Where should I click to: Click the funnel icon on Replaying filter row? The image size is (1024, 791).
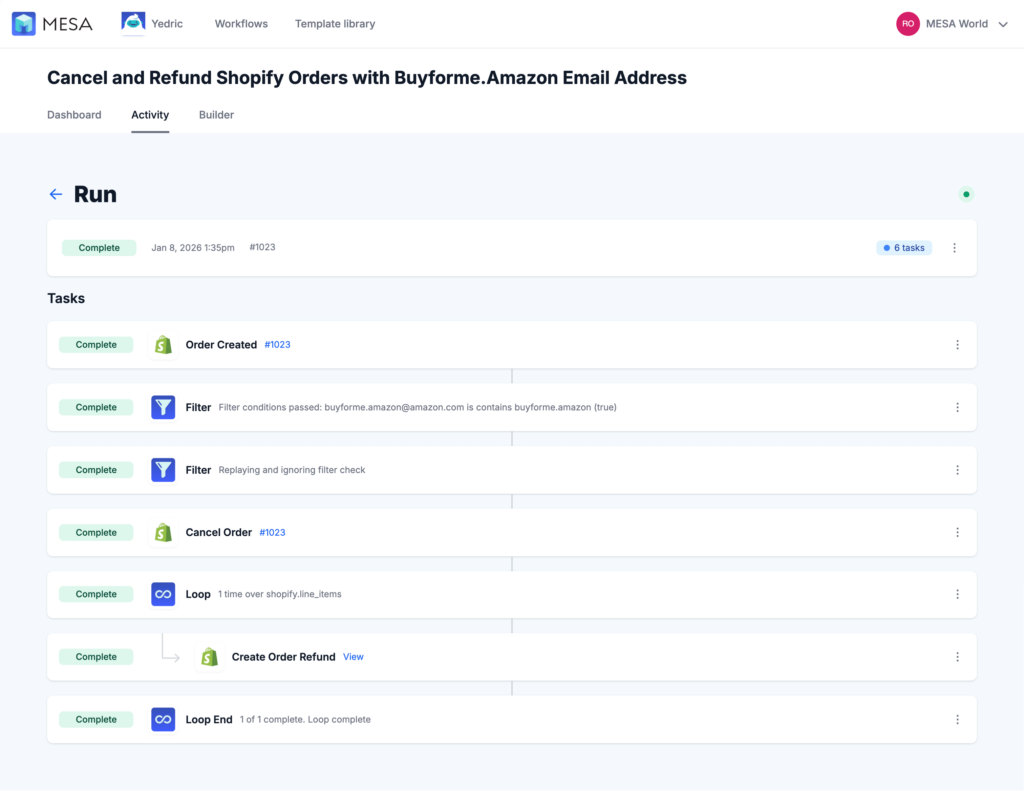pyautogui.click(x=163, y=470)
